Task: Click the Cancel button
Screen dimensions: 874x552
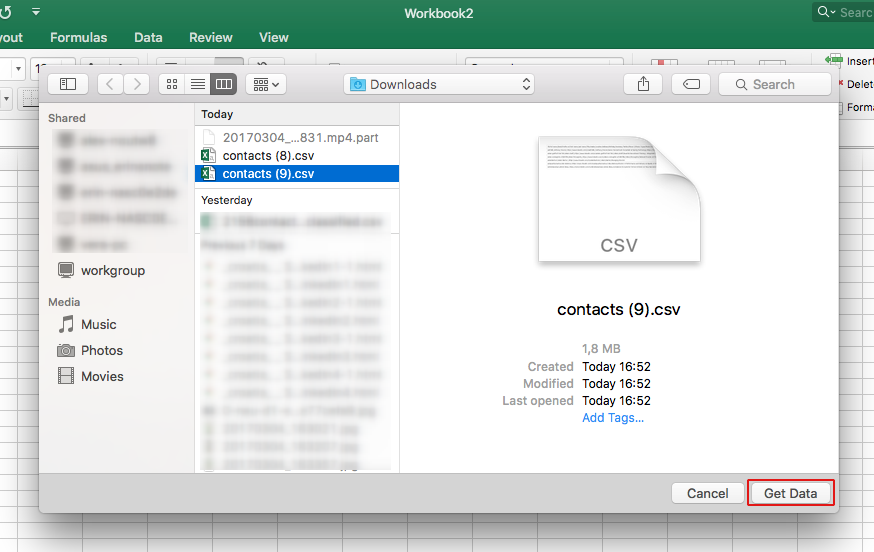Action: (x=707, y=493)
